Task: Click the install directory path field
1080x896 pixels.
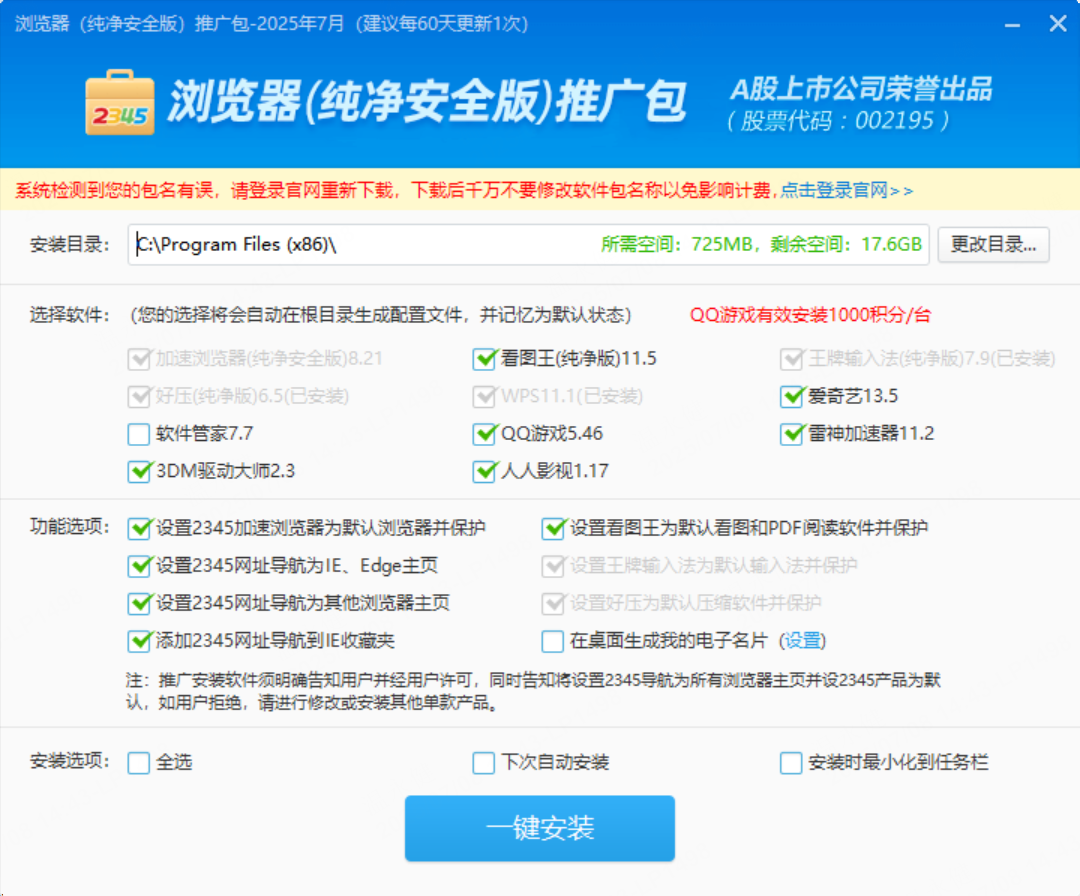Action: [x=528, y=244]
